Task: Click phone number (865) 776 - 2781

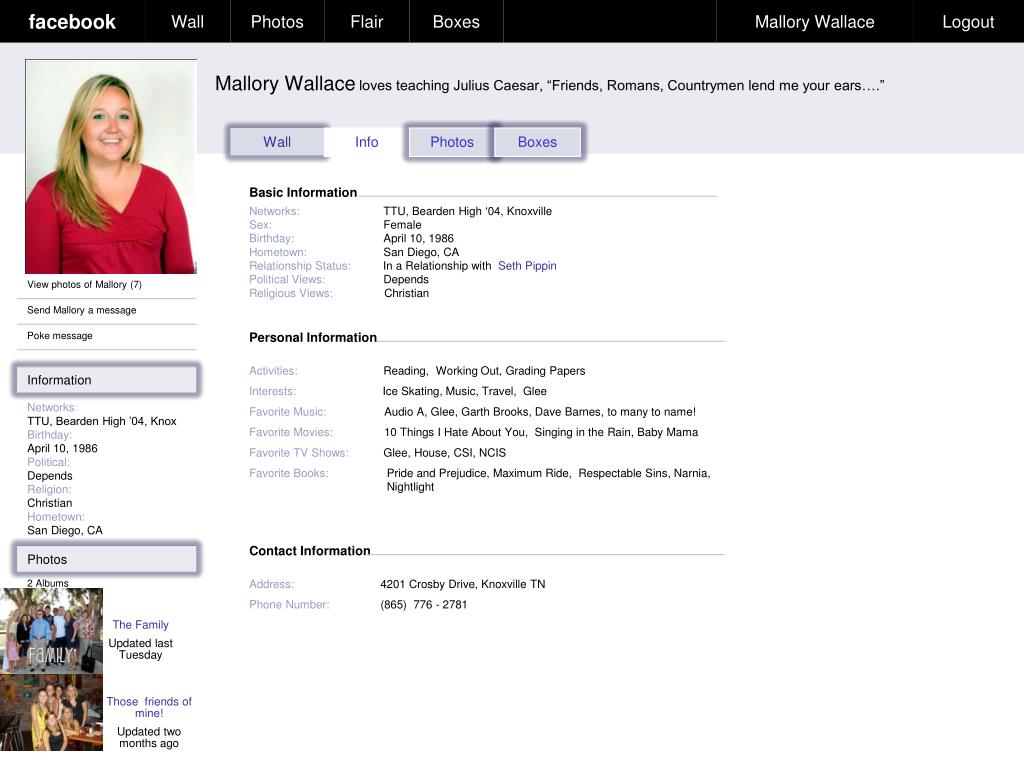Action: click(423, 605)
